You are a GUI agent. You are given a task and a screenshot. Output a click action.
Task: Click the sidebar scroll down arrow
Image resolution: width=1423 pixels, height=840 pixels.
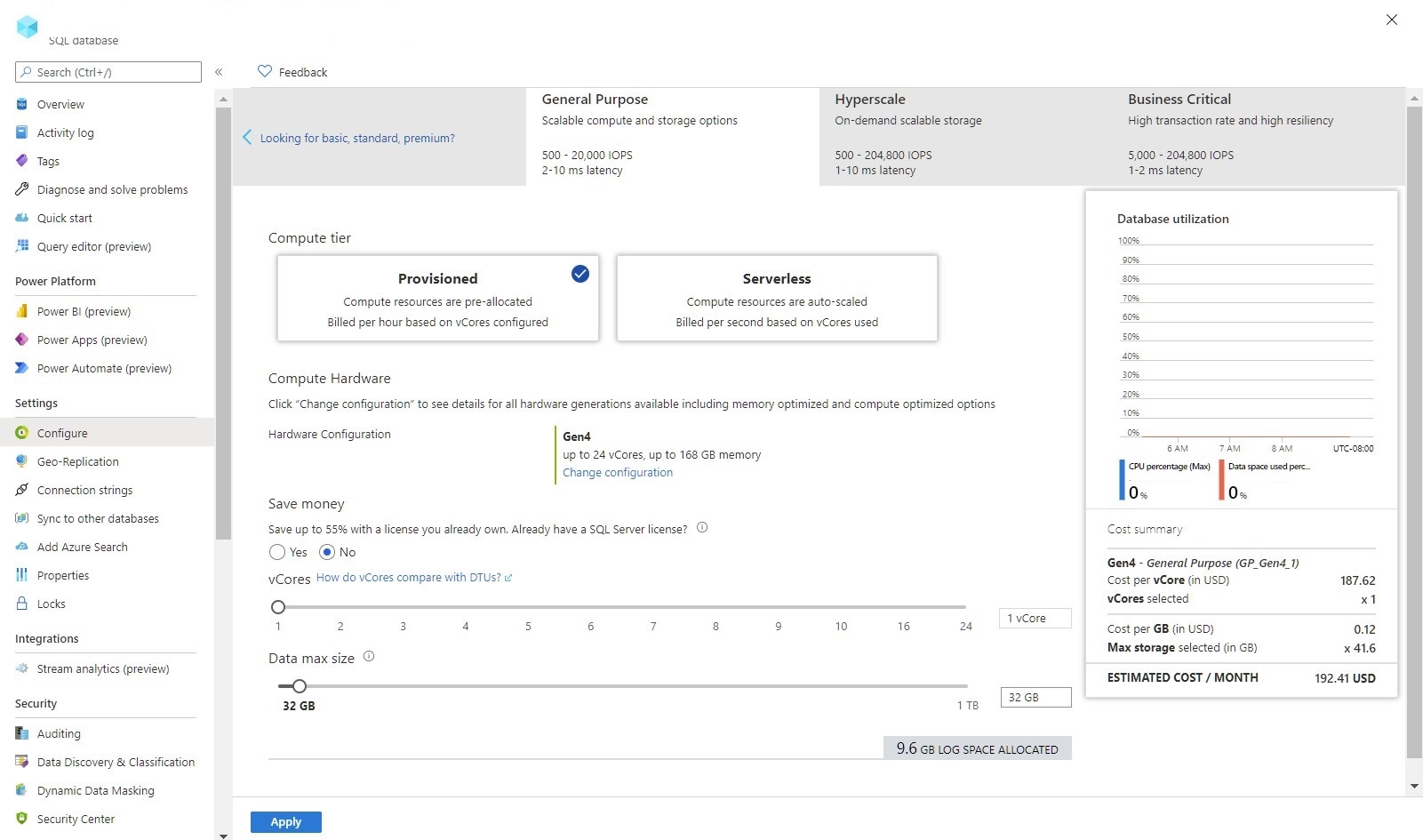click(x=223, y=835)
